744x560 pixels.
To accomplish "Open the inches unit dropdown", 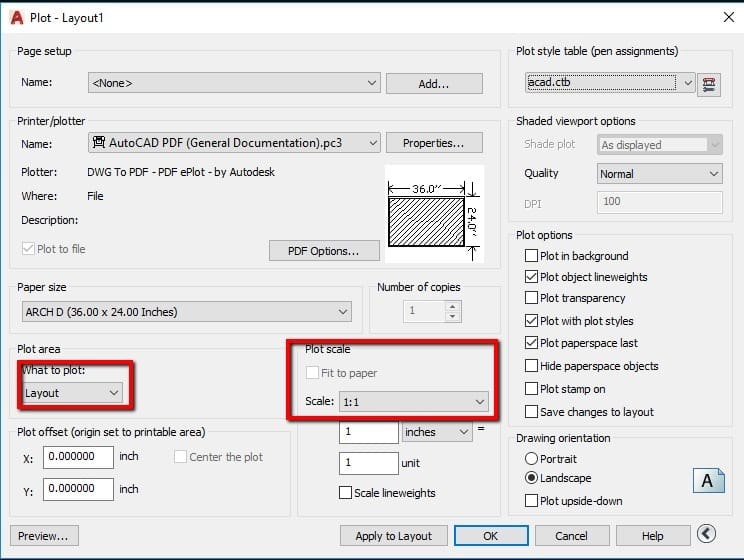I will pos(437,432).
